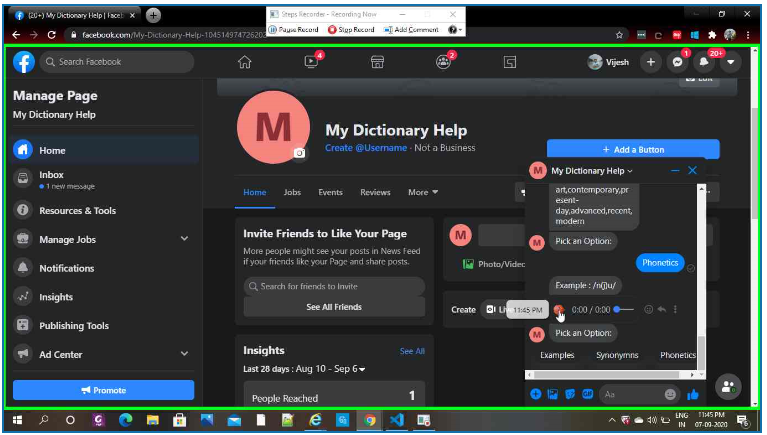React to audio message with emoji icon
Viewport: 767px width, 435px height.
click(648, 309)
